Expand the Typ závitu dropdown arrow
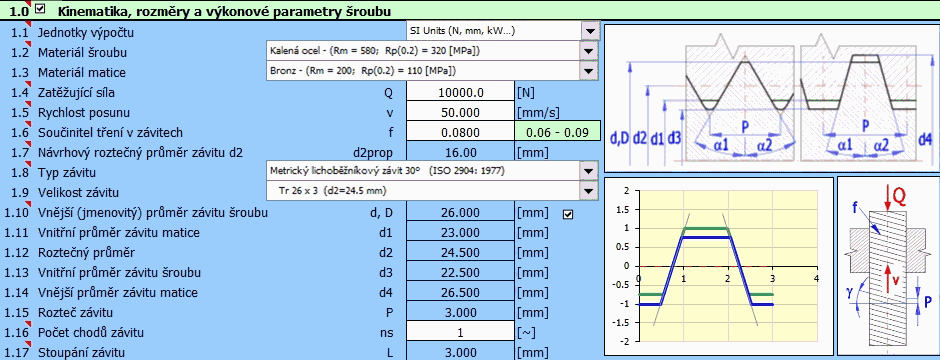 tap(590, 172)
